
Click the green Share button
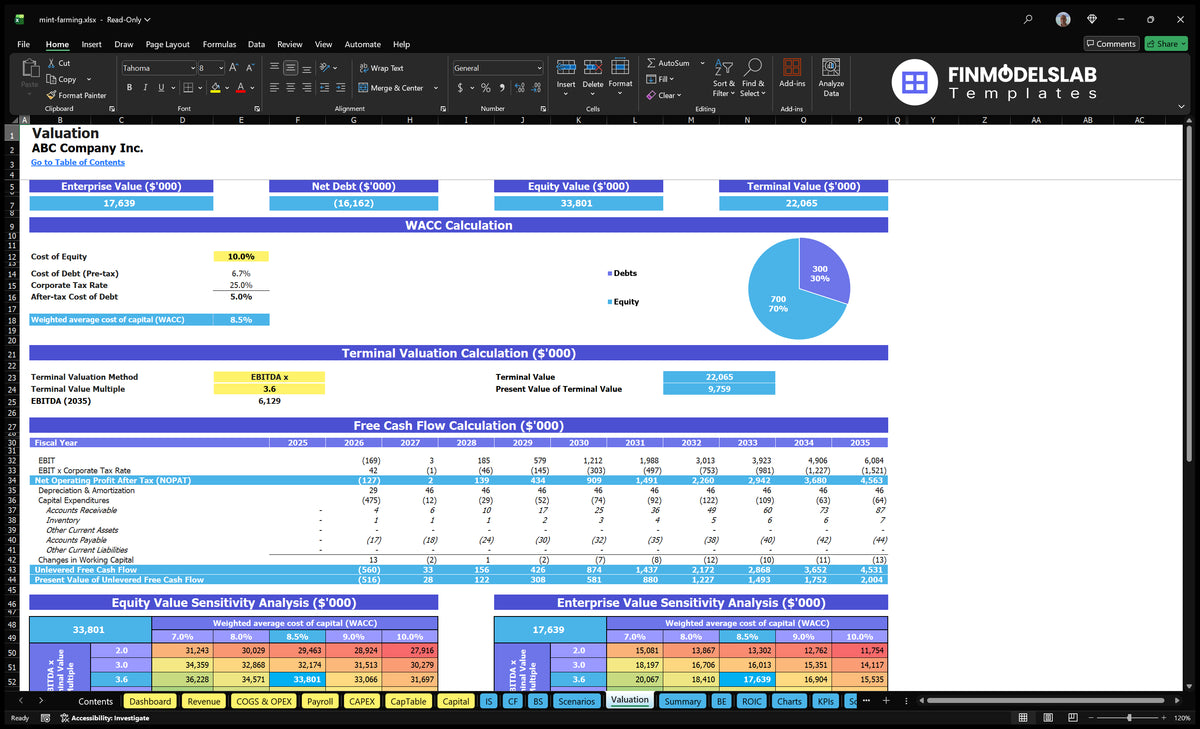click(1165, 44)
